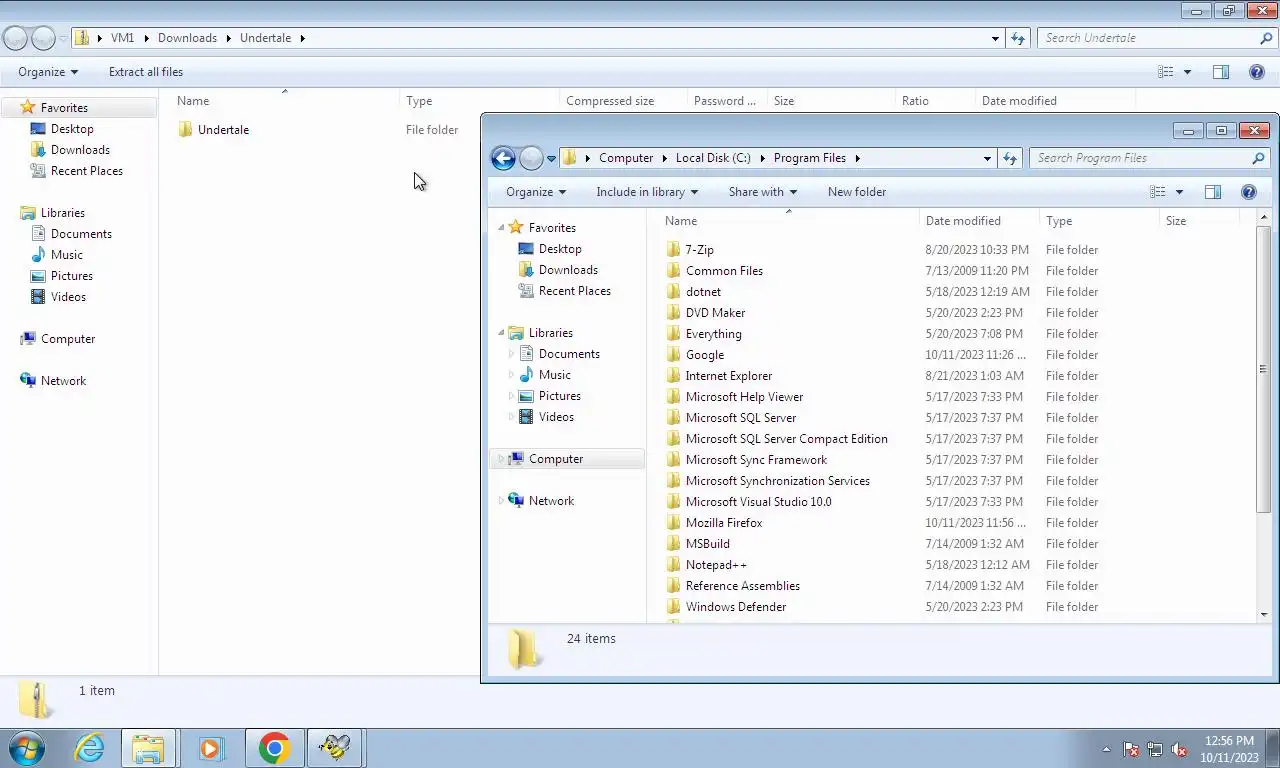
Task: Click the volume muted tray icon
Action: (x=1179, y=749)
